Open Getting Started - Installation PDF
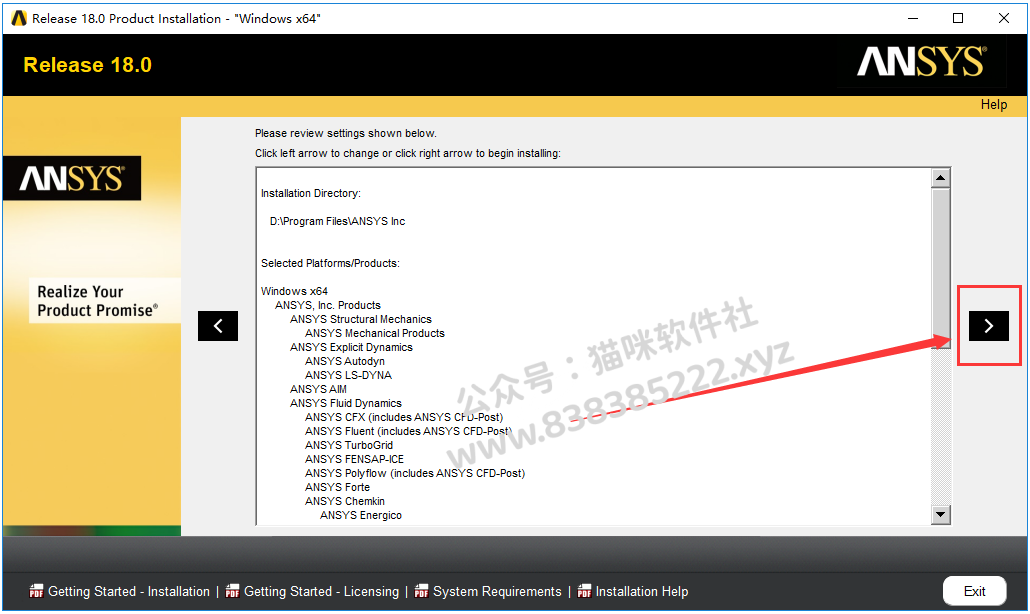This screenshot has height=614, width=1030. point(129,592)
